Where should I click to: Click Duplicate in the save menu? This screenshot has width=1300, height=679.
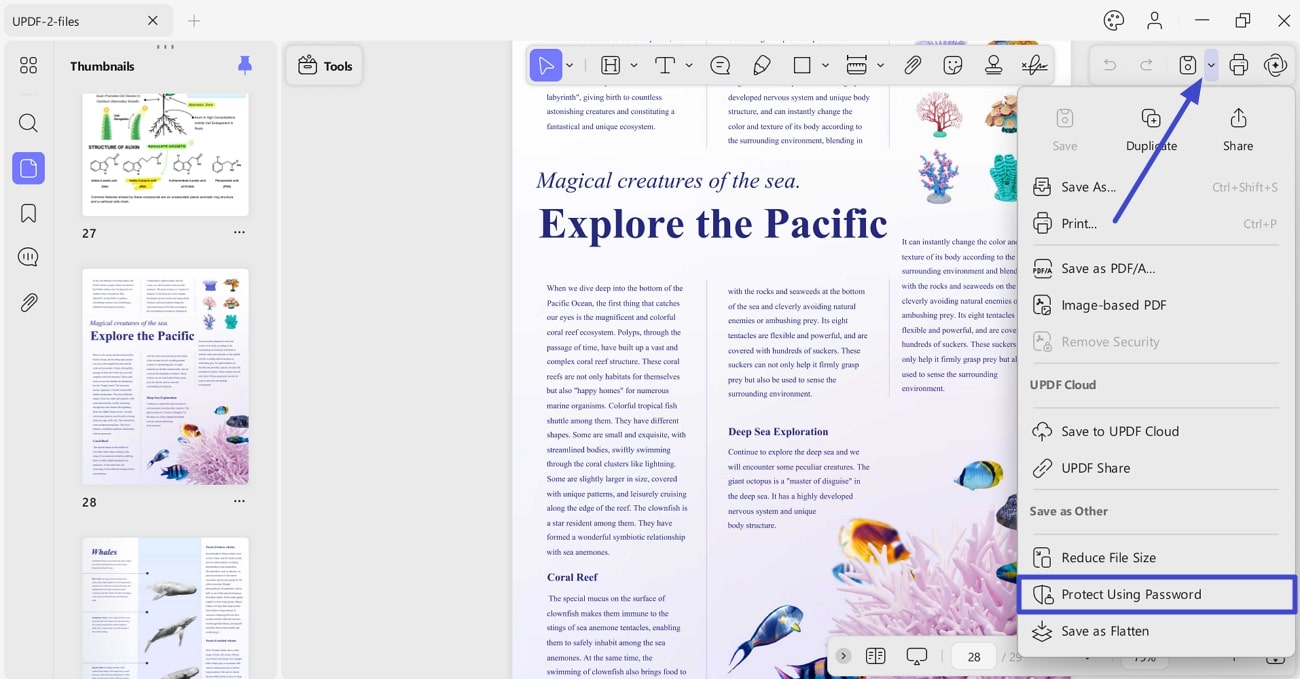coord(1151,130)
